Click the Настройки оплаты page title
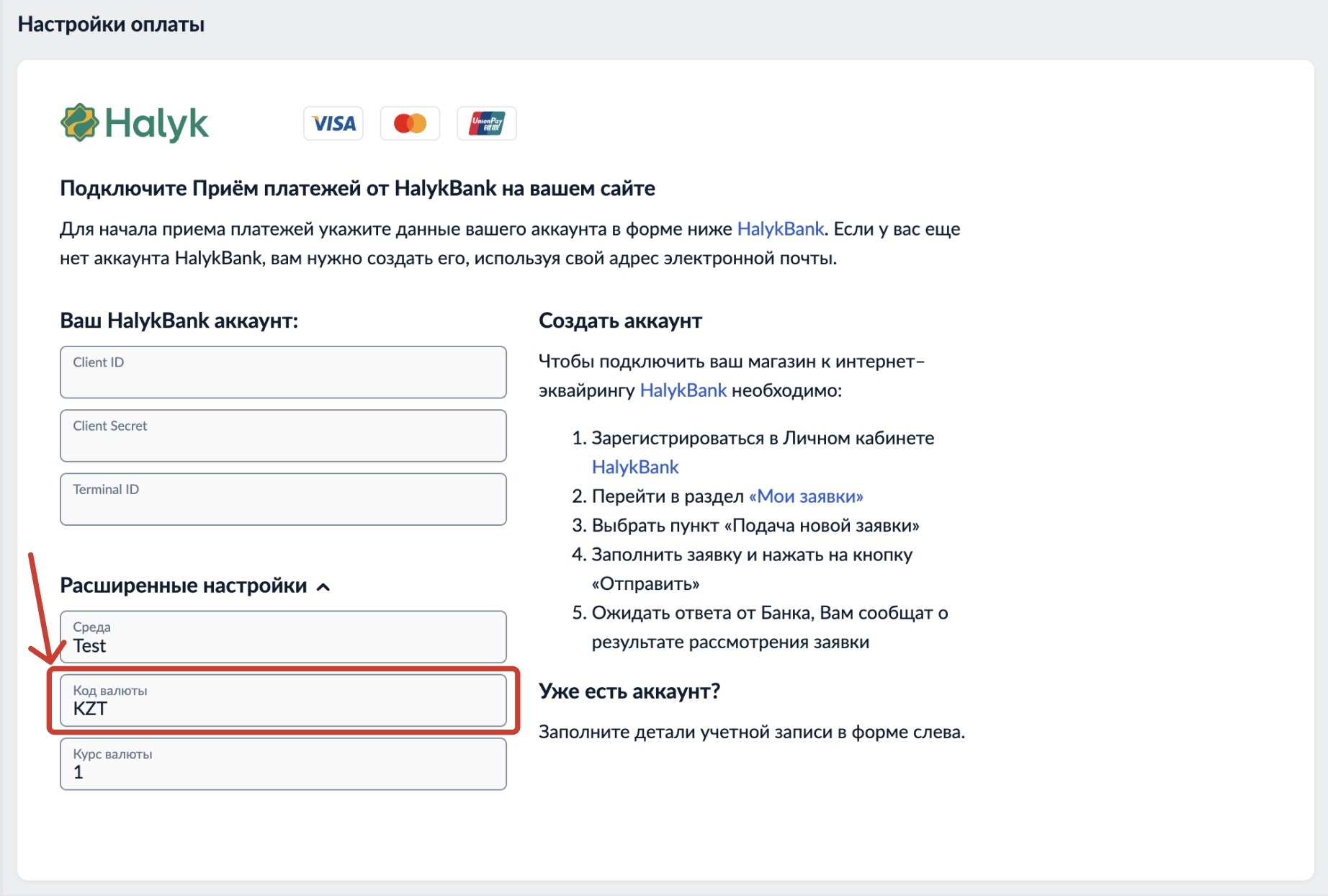 [111, 24]
